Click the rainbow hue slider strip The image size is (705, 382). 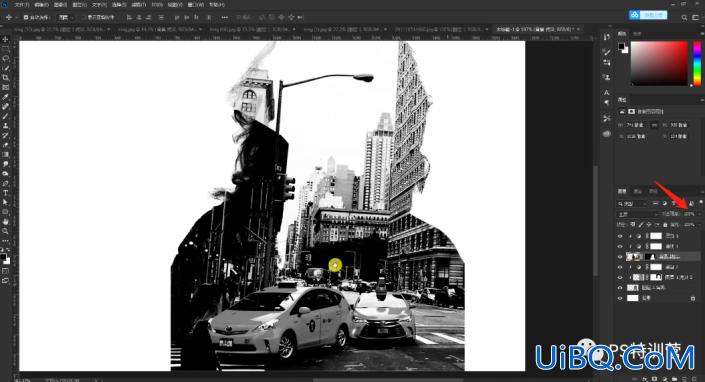697,63
